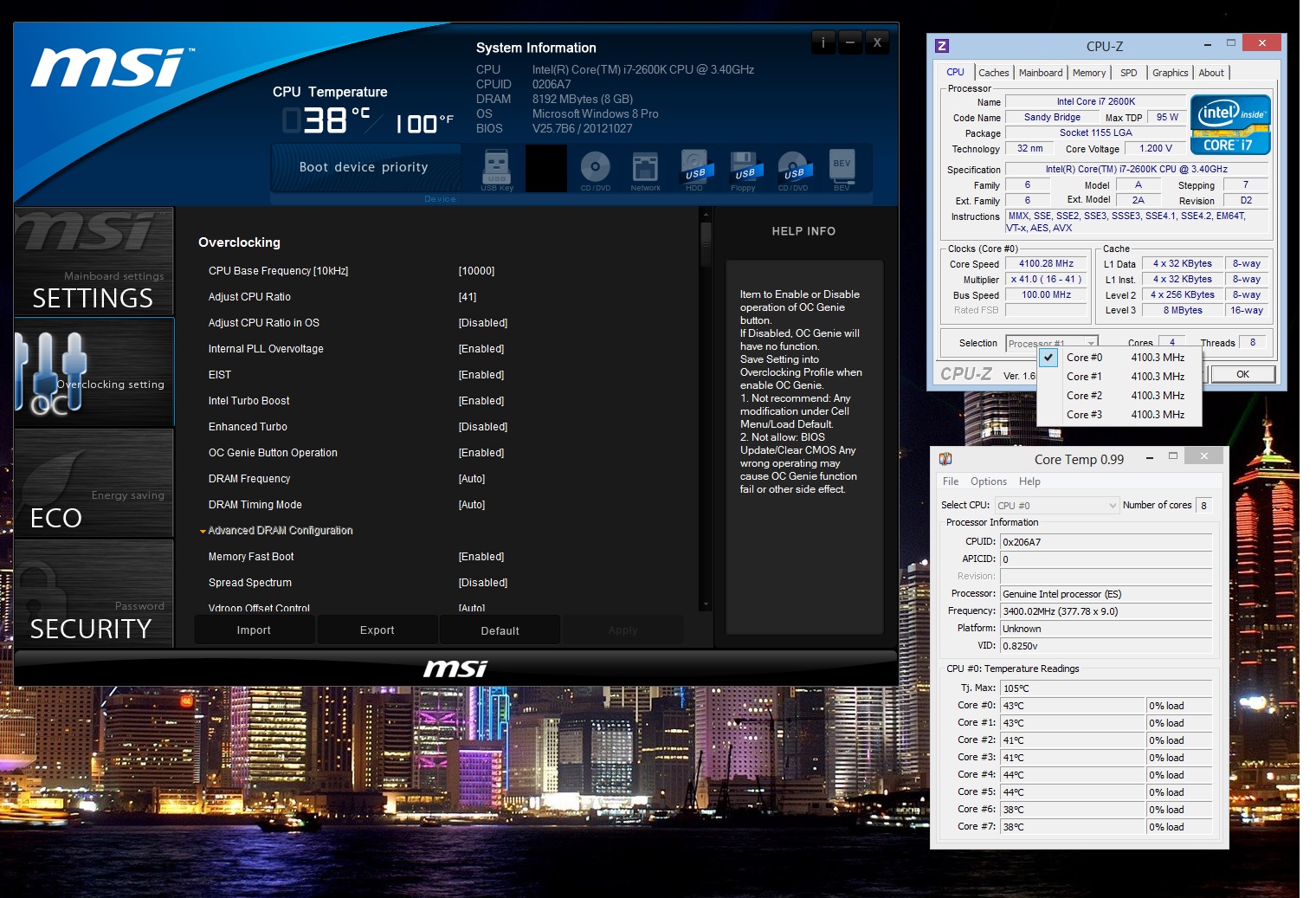Open the SETTINGS mainboard sidebar panel
This screenshot has height=898, width=1316.
point(94,262)
